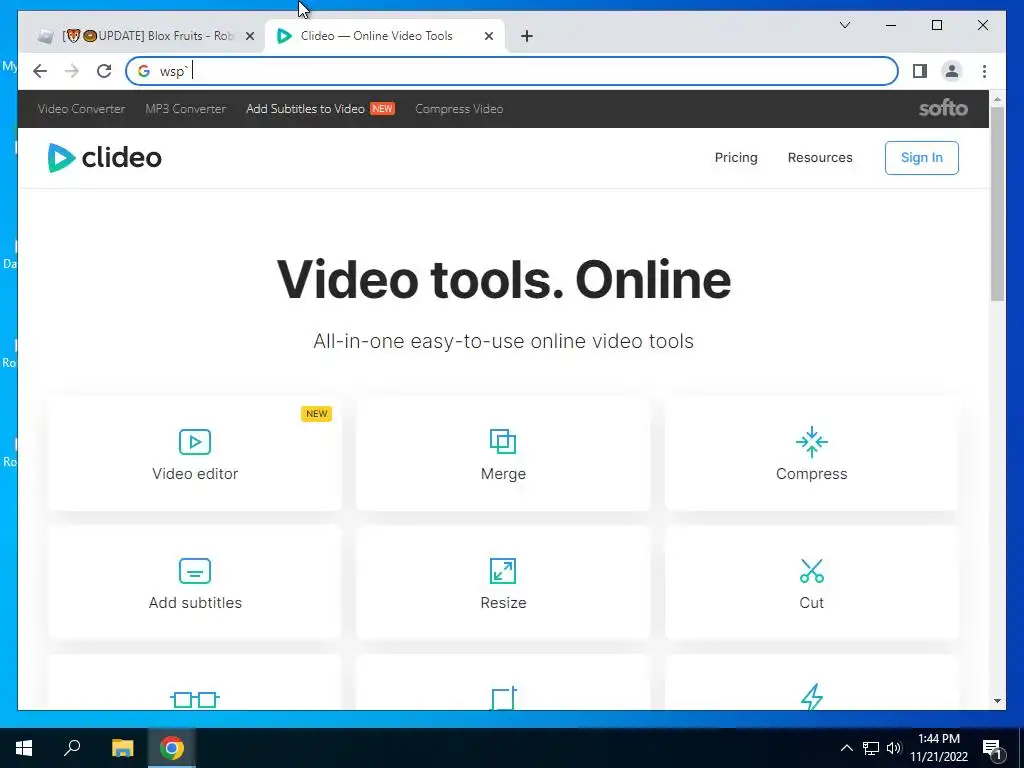
Task: Click the browser forward arrow
Action: click(72, 71)
